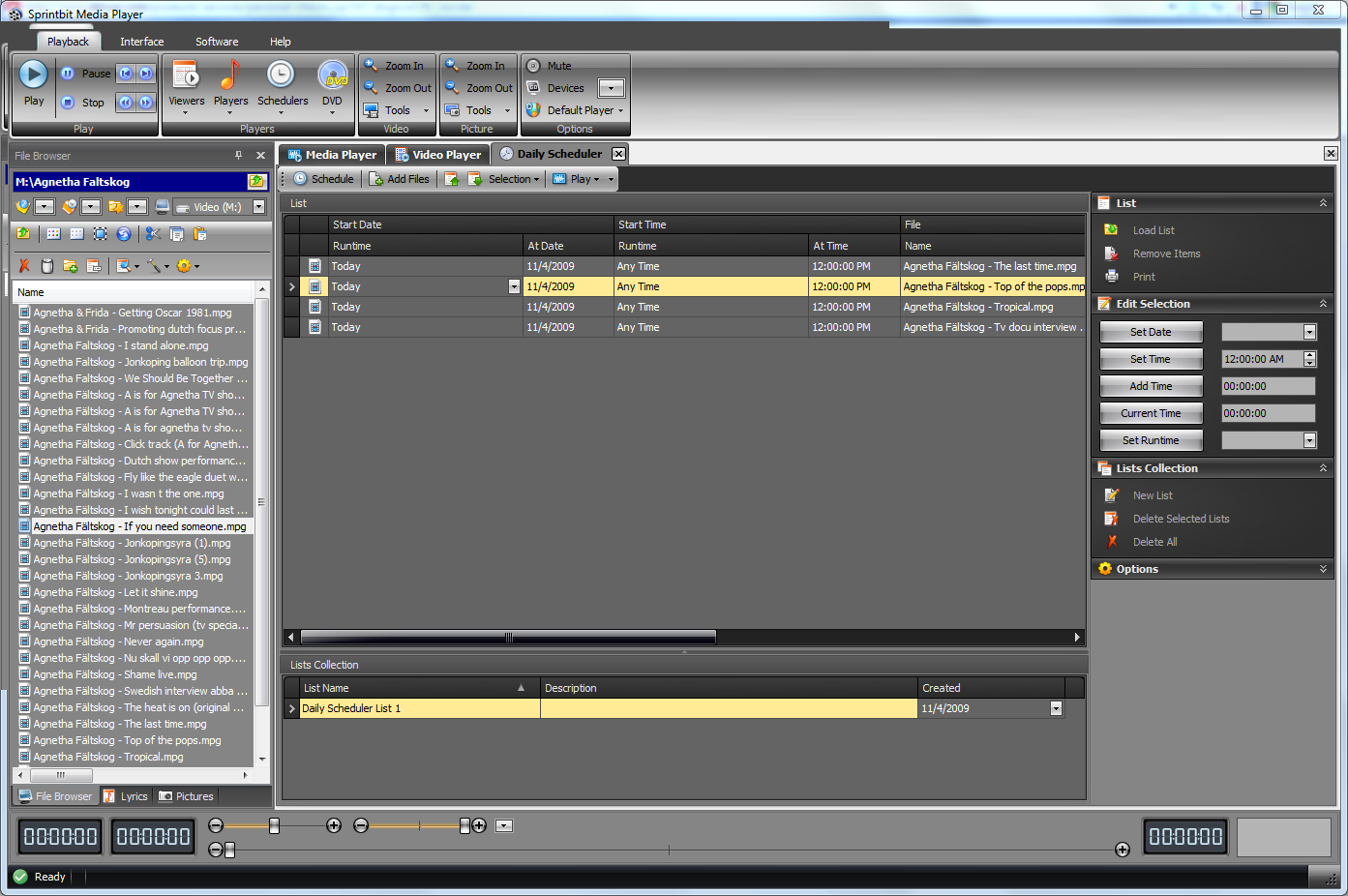Click the Devices icon in Options
This screenshot has height=896, width=1348.
click(x=533, y=88)
